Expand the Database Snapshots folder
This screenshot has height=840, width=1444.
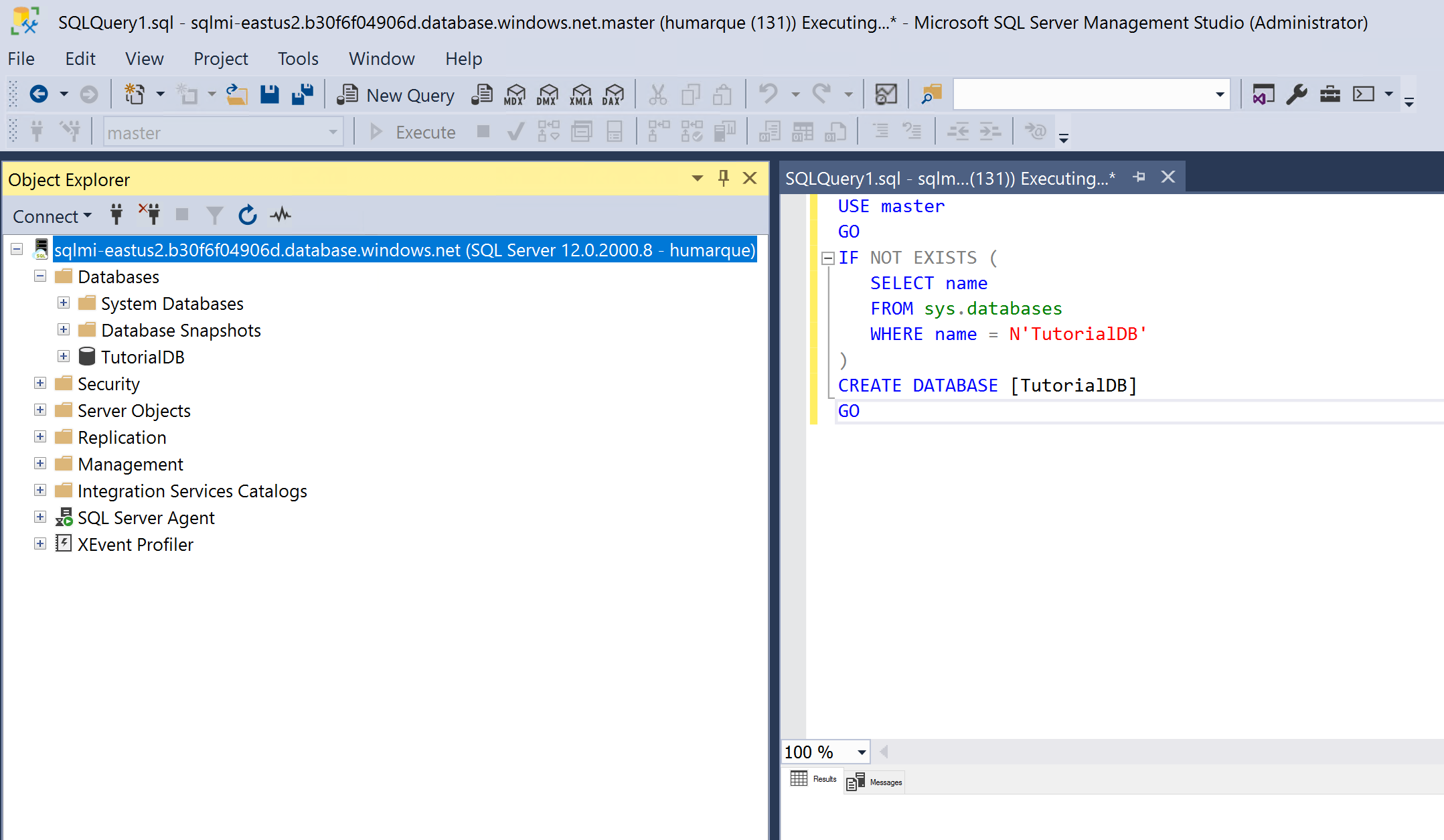tap(64, 330)
